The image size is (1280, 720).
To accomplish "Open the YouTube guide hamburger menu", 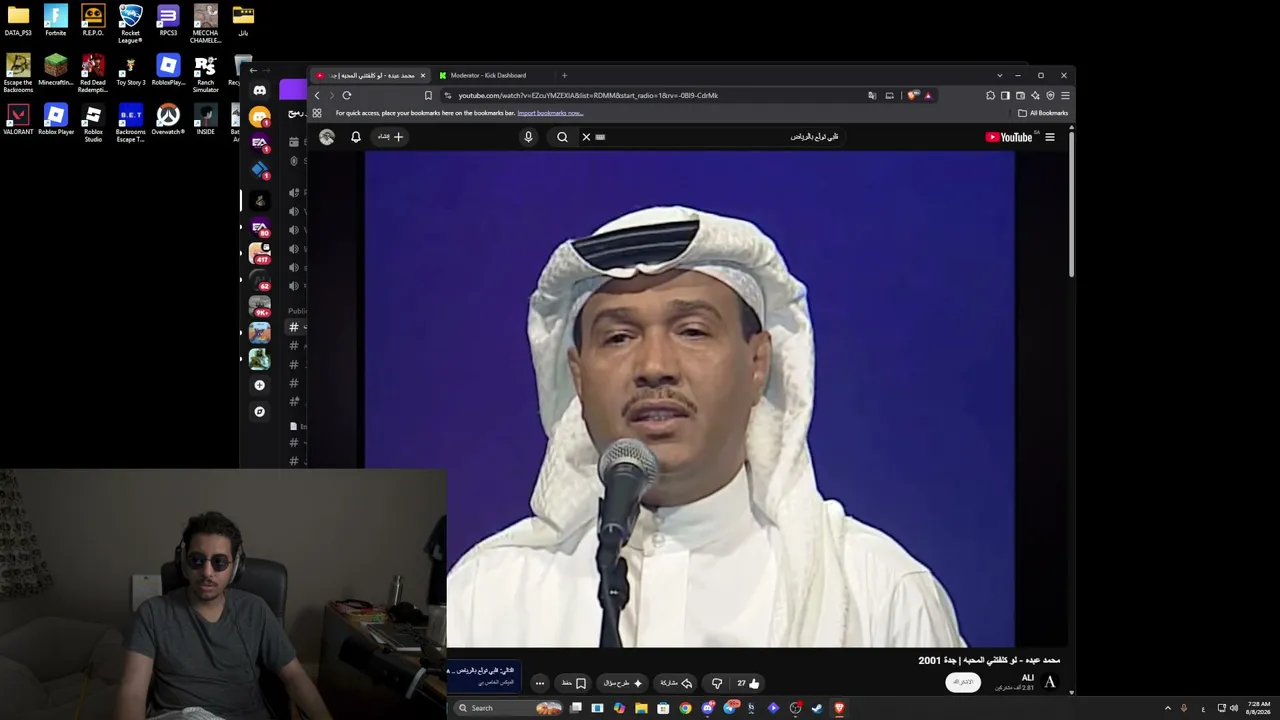I will (x=1050, y=137).
